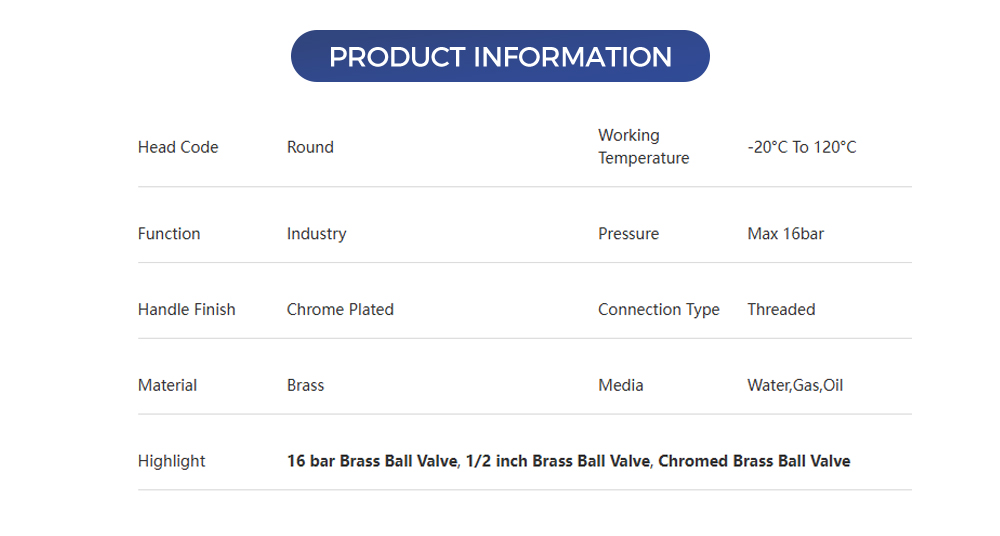Select the Media label
The width and height of the screenshot is (1000, 536).
620,386
